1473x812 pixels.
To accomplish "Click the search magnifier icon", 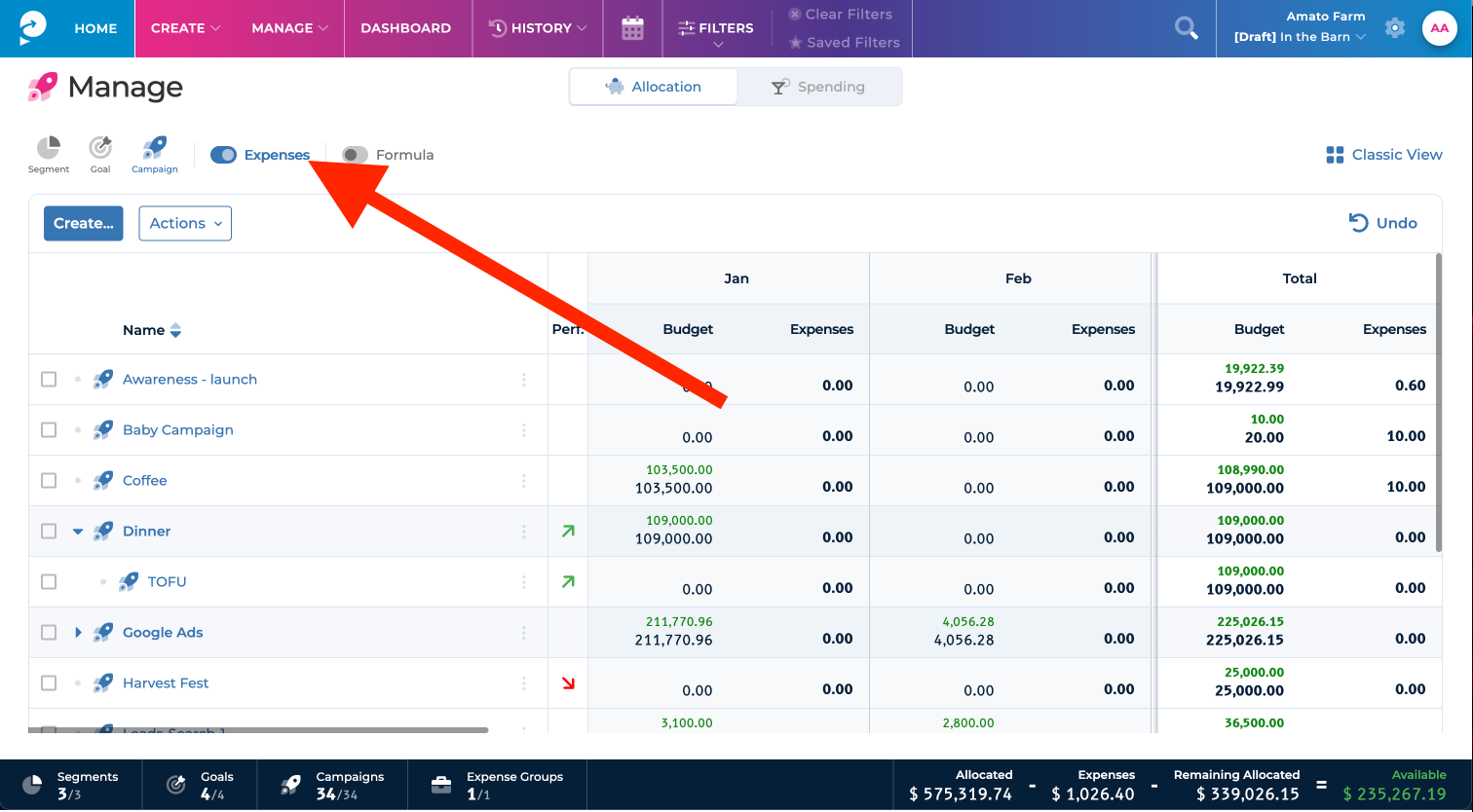I will click(x=1186, y=28).
